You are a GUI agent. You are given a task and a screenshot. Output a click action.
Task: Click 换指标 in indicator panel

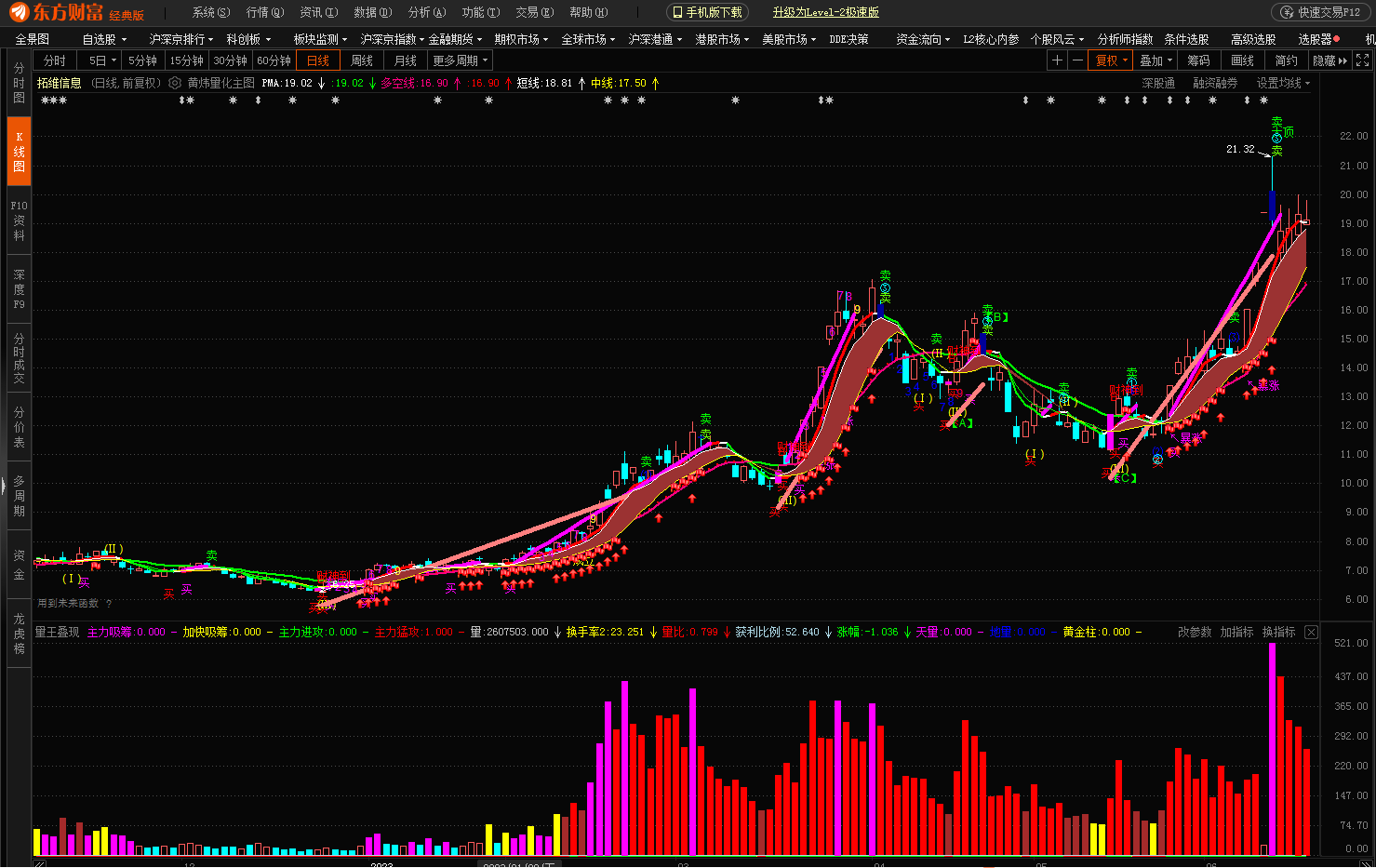1278,632
